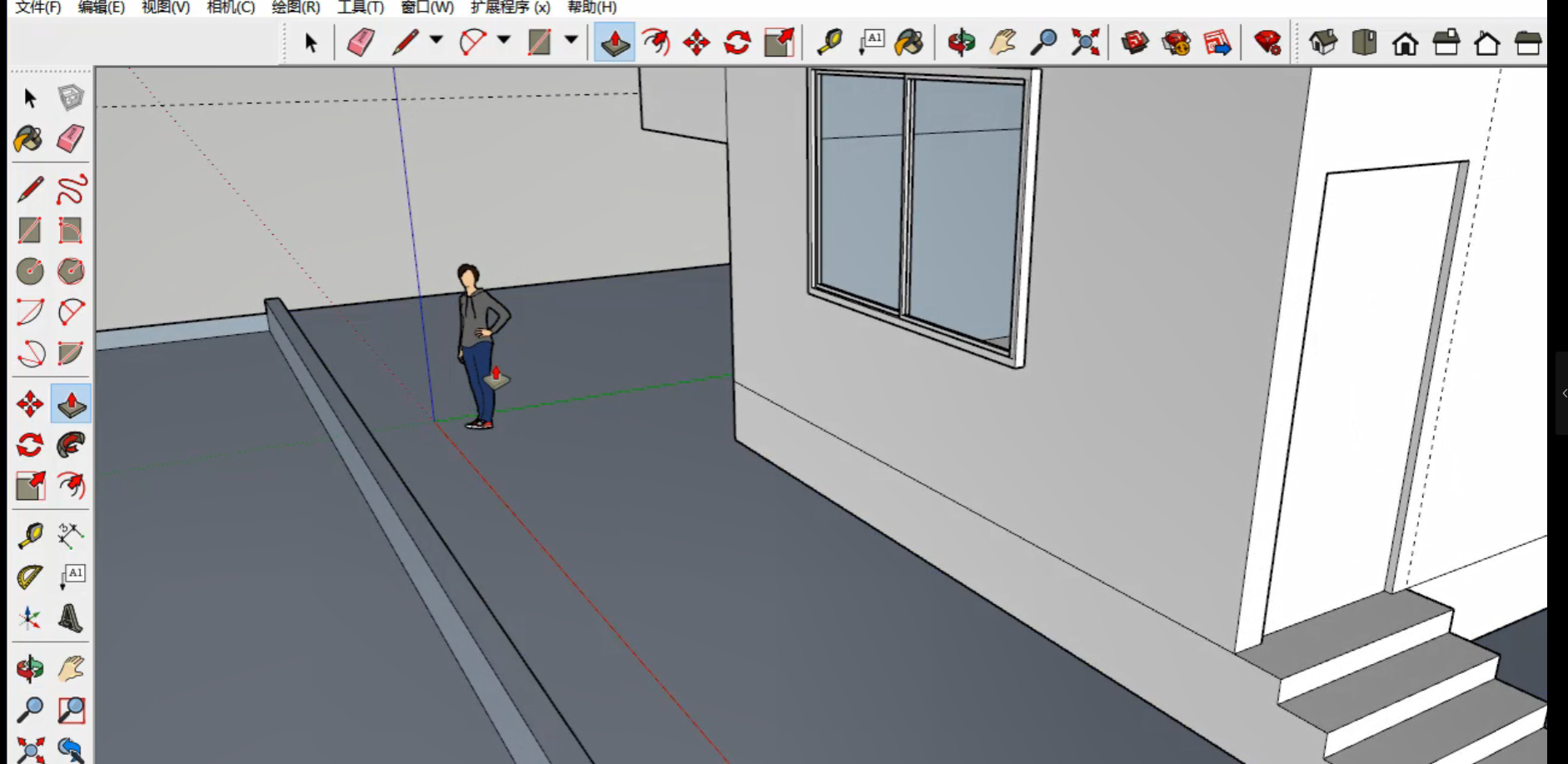Viewport: 1568px width, 764px height.
Task: Click the 3D Warehouse toolbar button
Action: [1134, 42]
